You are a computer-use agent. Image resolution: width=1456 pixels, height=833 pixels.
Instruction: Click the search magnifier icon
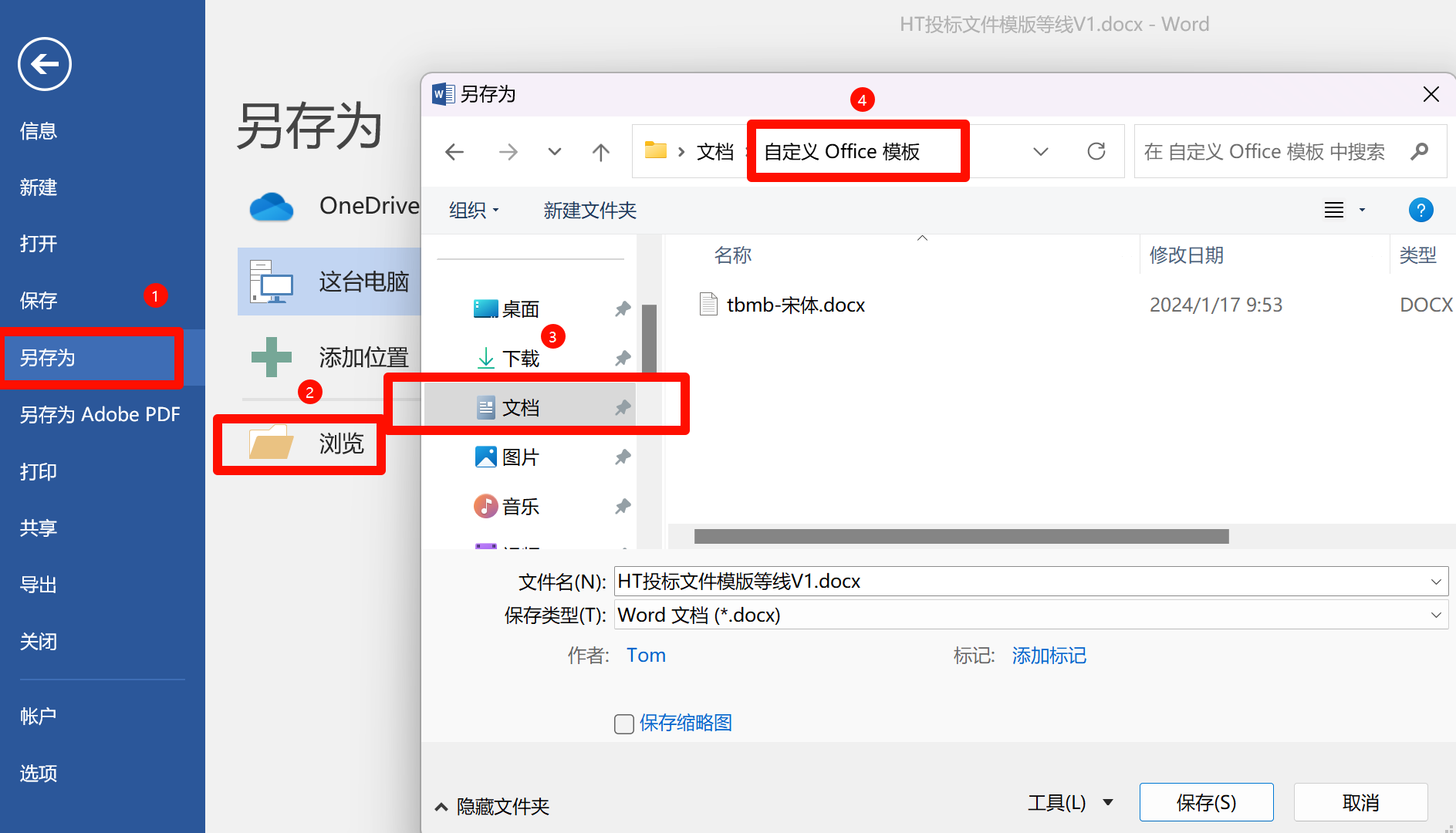point(1419,151)
